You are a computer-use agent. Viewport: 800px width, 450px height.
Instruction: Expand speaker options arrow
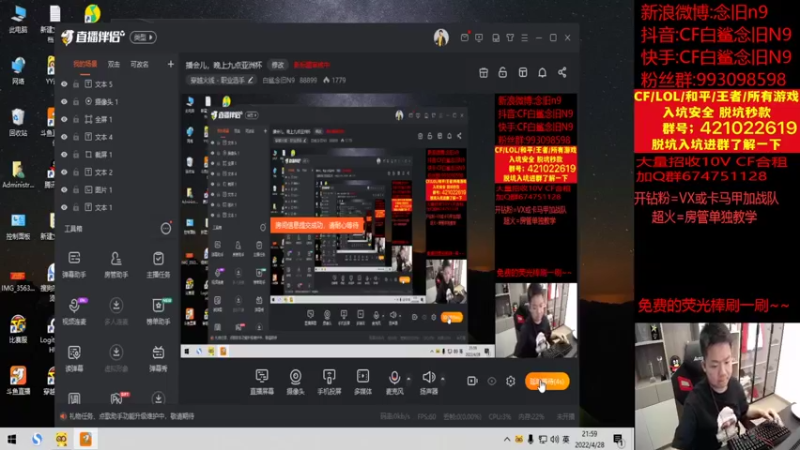click(x=442, y=379)
